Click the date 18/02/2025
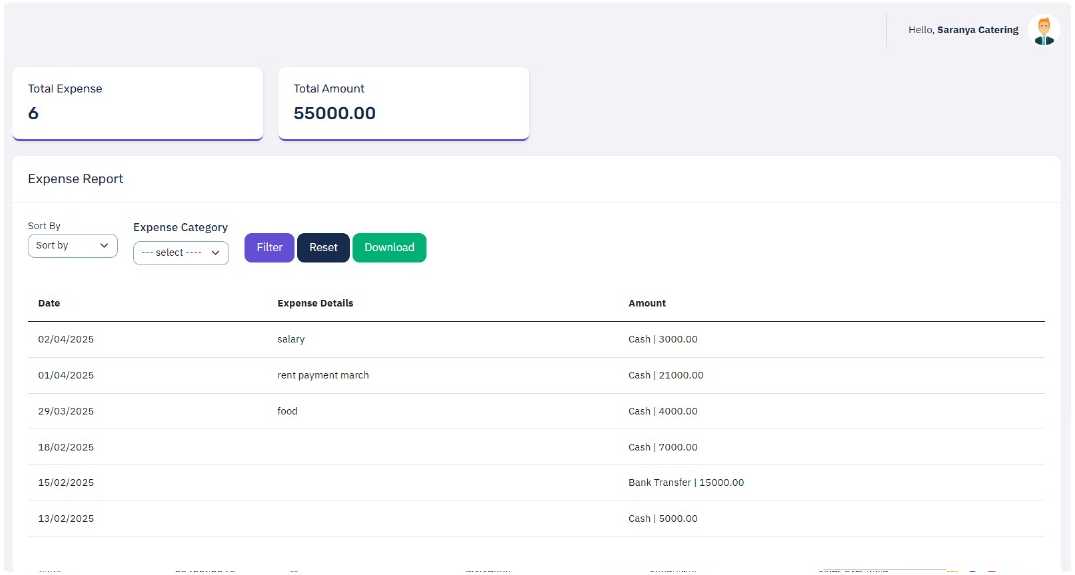 (66, 448)
